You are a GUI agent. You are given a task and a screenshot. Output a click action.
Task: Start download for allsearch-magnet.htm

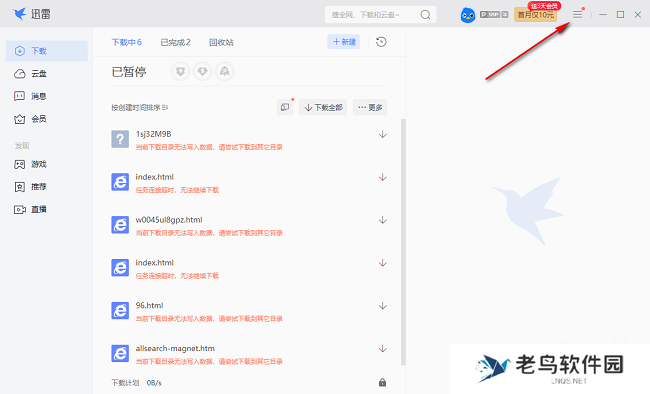pyautogui.click(x=383, y=349)
